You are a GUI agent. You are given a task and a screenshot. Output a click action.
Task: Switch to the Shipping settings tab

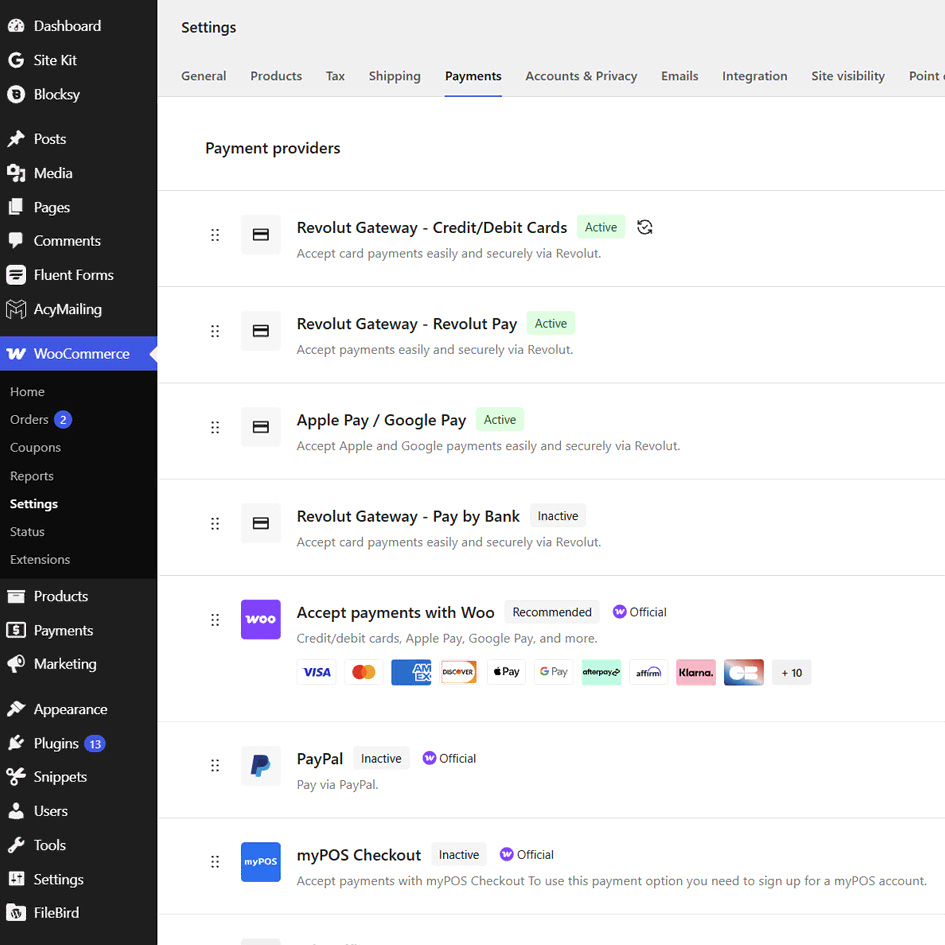(394, 76)
